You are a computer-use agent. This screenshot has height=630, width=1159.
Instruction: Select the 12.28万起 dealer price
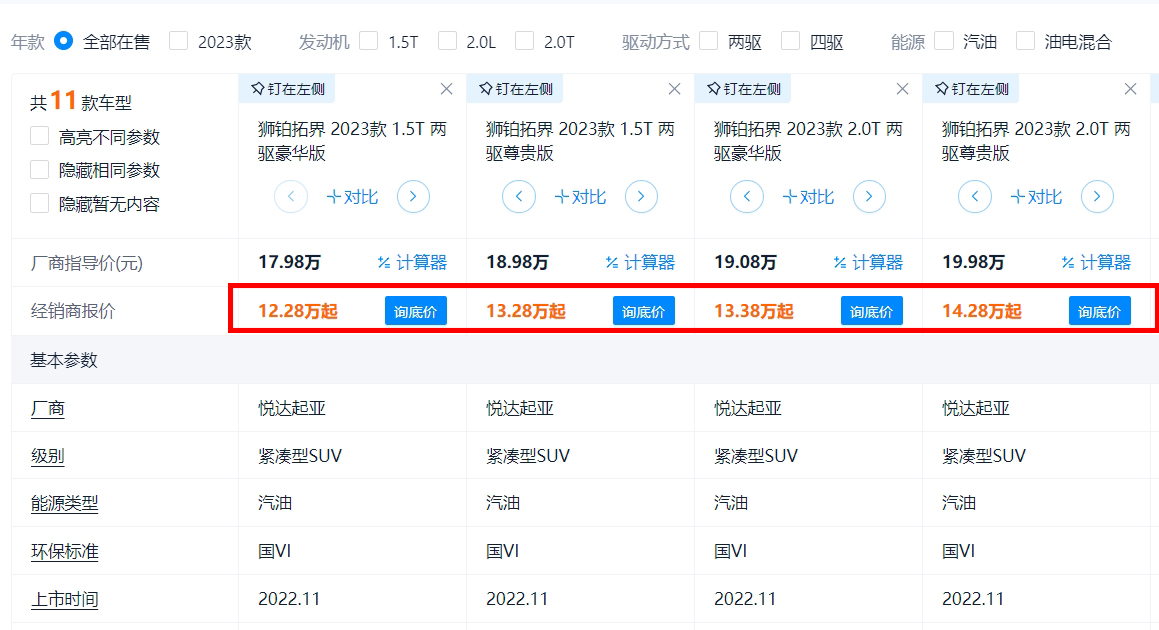coord(298,311)
